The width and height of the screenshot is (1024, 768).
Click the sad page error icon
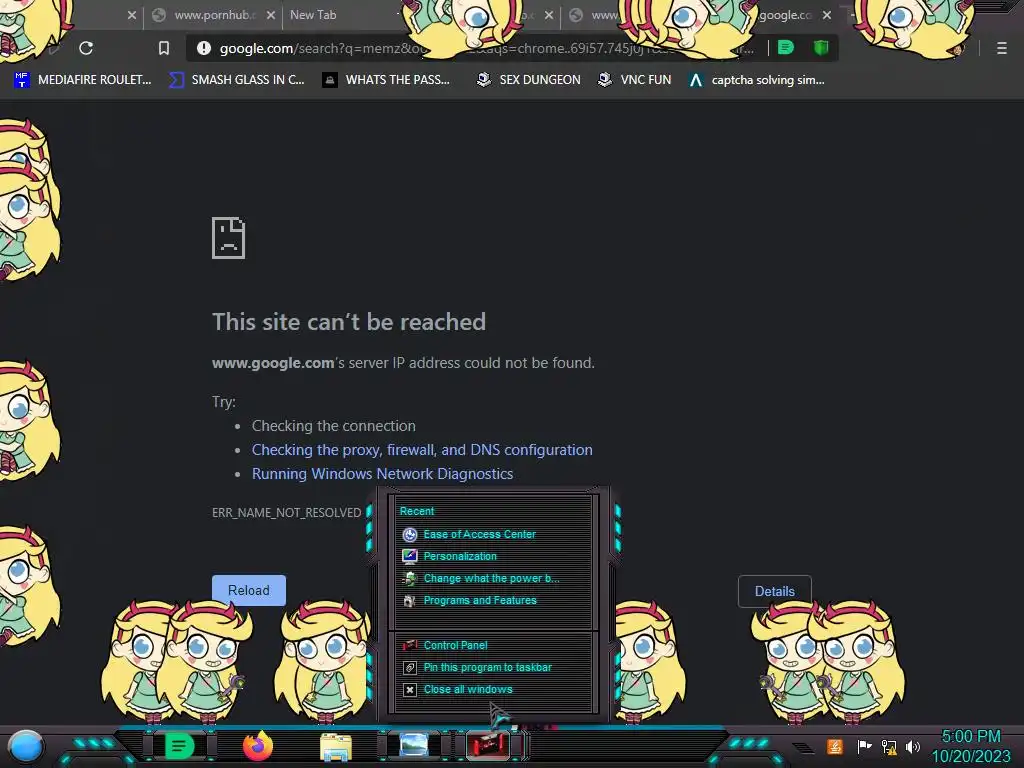coord(229,238)
